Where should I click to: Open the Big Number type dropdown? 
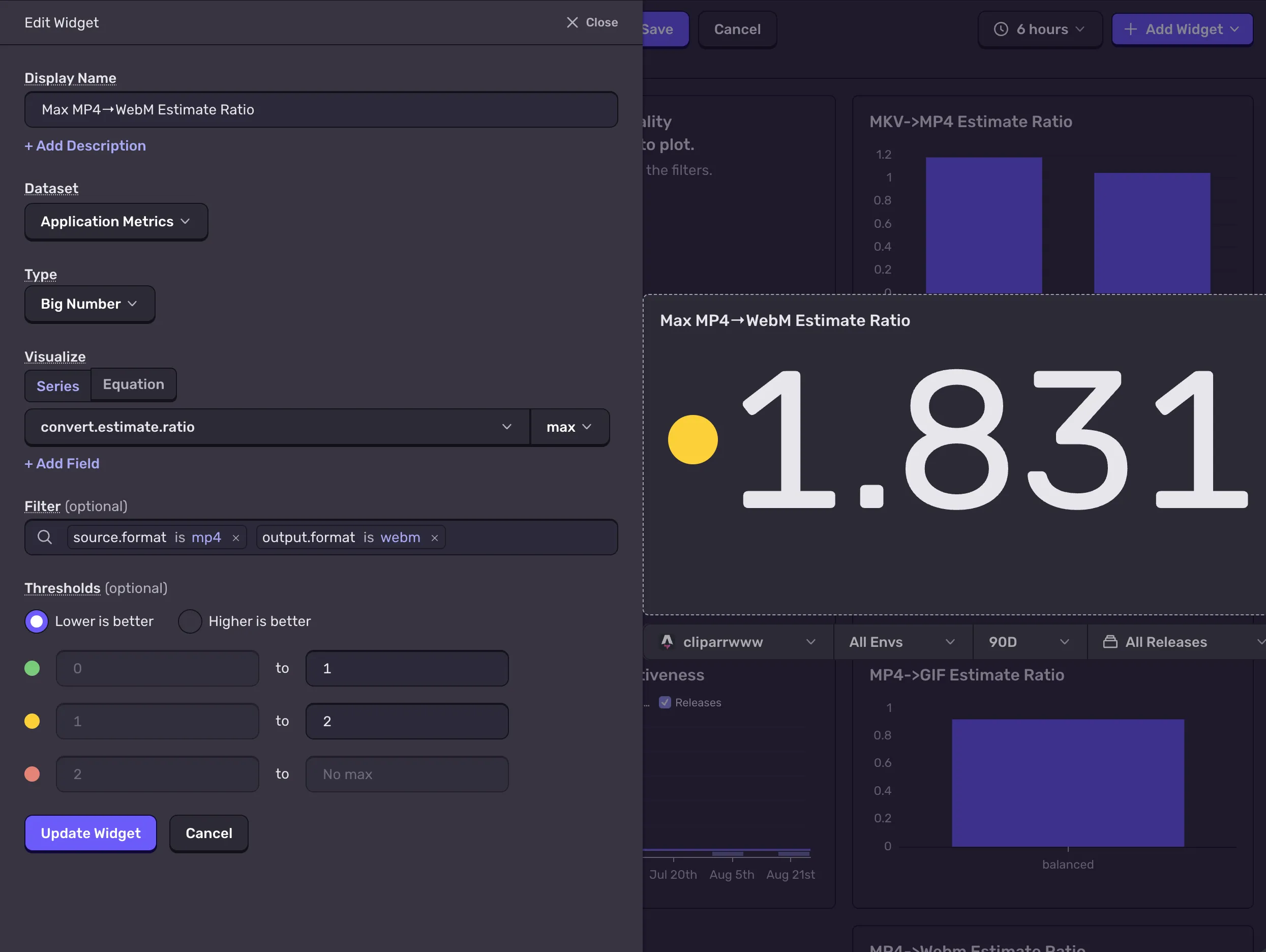point(90,304)
